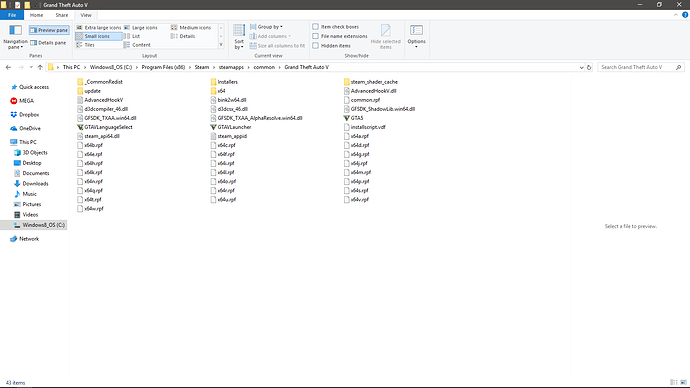Select the x64w.rpf file
The height and width of the screenshot is (388, 690).
pyautogui.click(x=91, y=209)
